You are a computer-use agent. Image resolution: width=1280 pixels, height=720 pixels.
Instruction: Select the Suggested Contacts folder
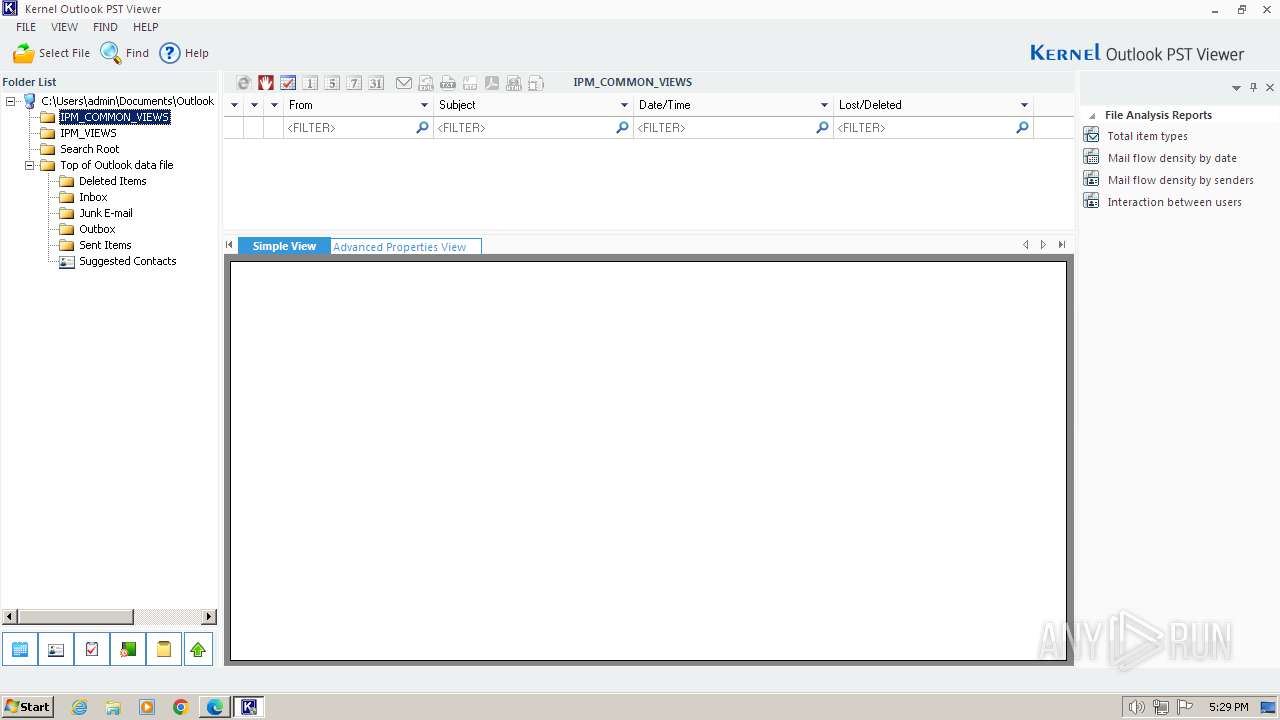pyautogui.click(x=128, y=261)
